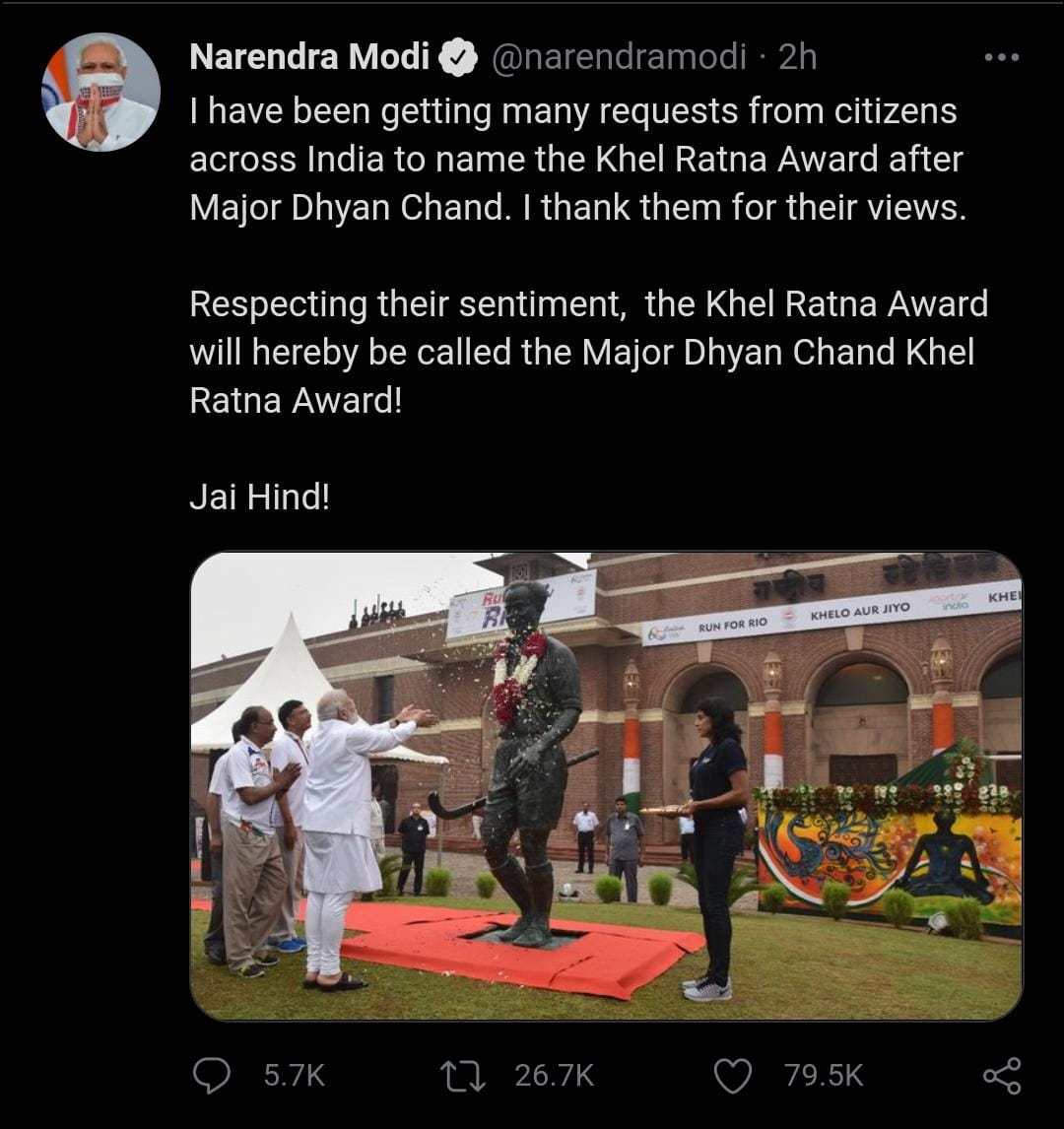This screenshot has height=1129, width=1064.
Task: Click the 'Jai Hind!' line of the tweet
Action: point(259,497)
